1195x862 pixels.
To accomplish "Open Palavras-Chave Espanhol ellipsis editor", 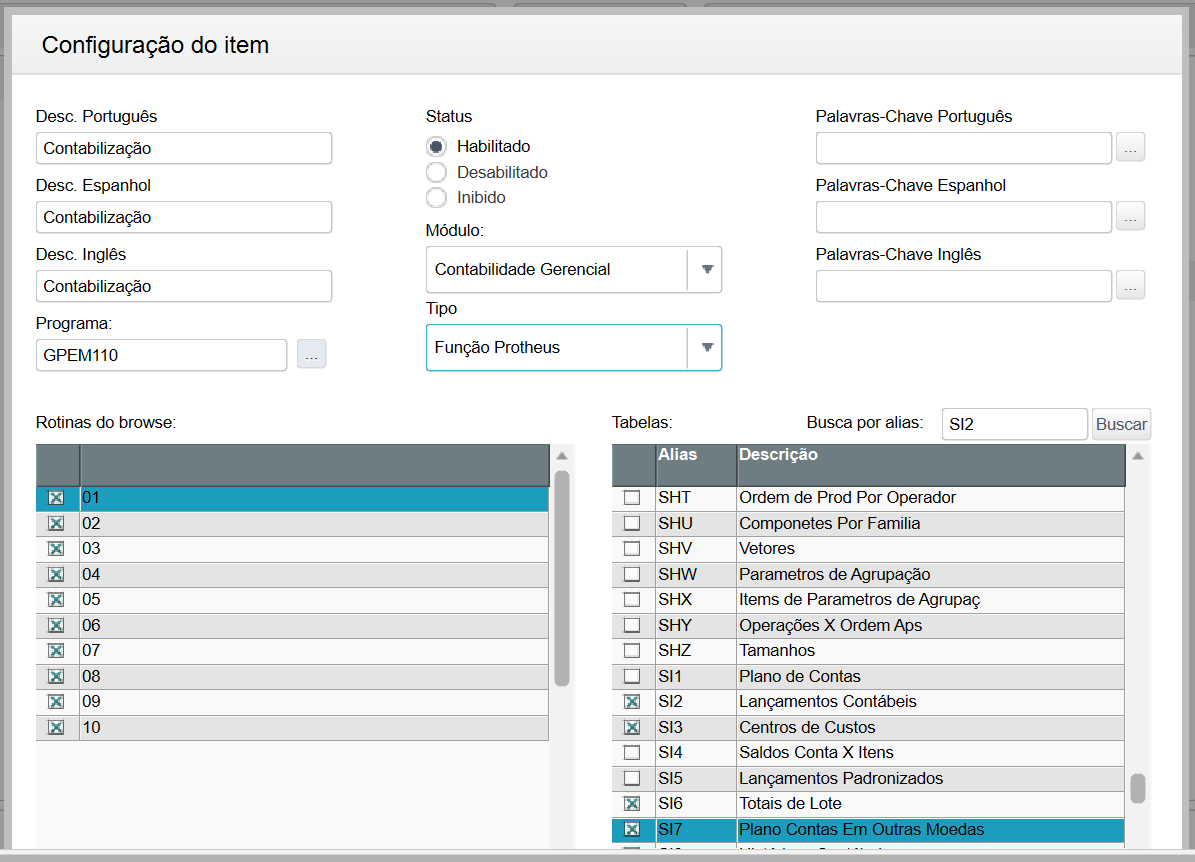I will pos(1130,216).
